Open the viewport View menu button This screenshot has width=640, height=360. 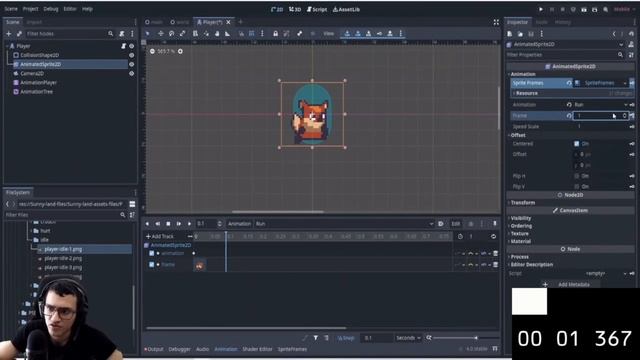click(x=329, y=33)
